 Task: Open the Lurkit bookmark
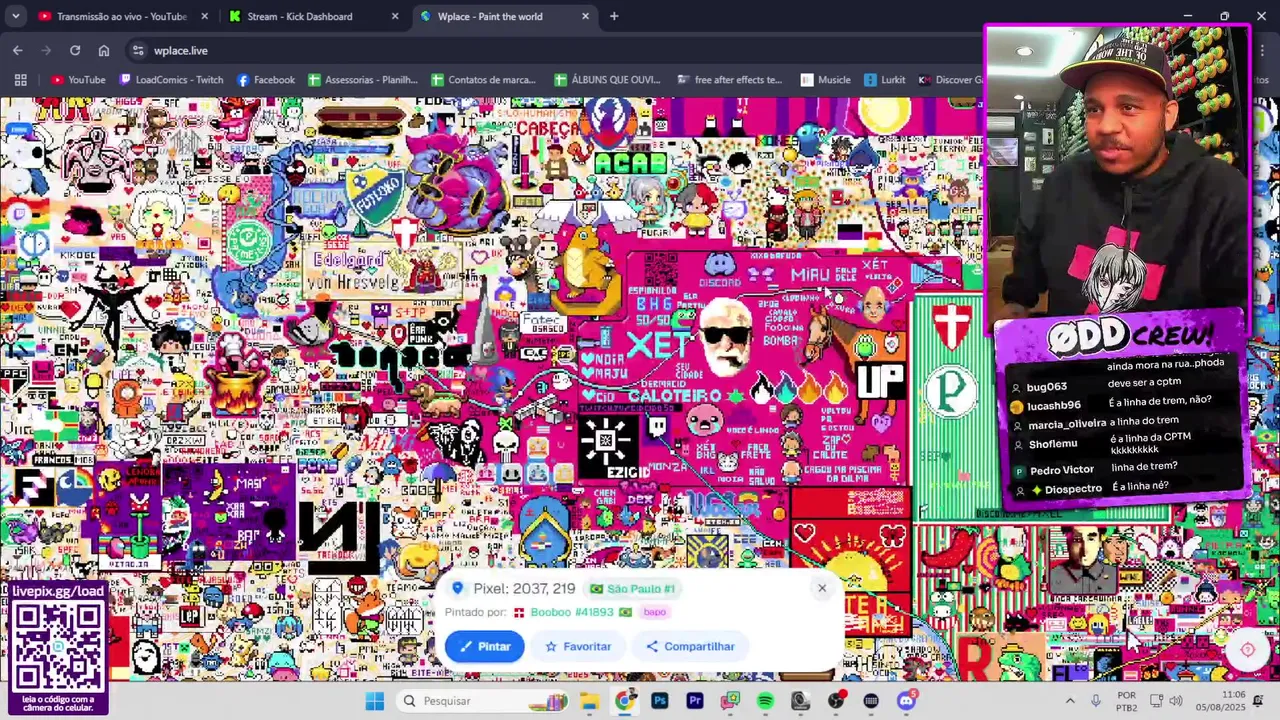coord(885,80)
